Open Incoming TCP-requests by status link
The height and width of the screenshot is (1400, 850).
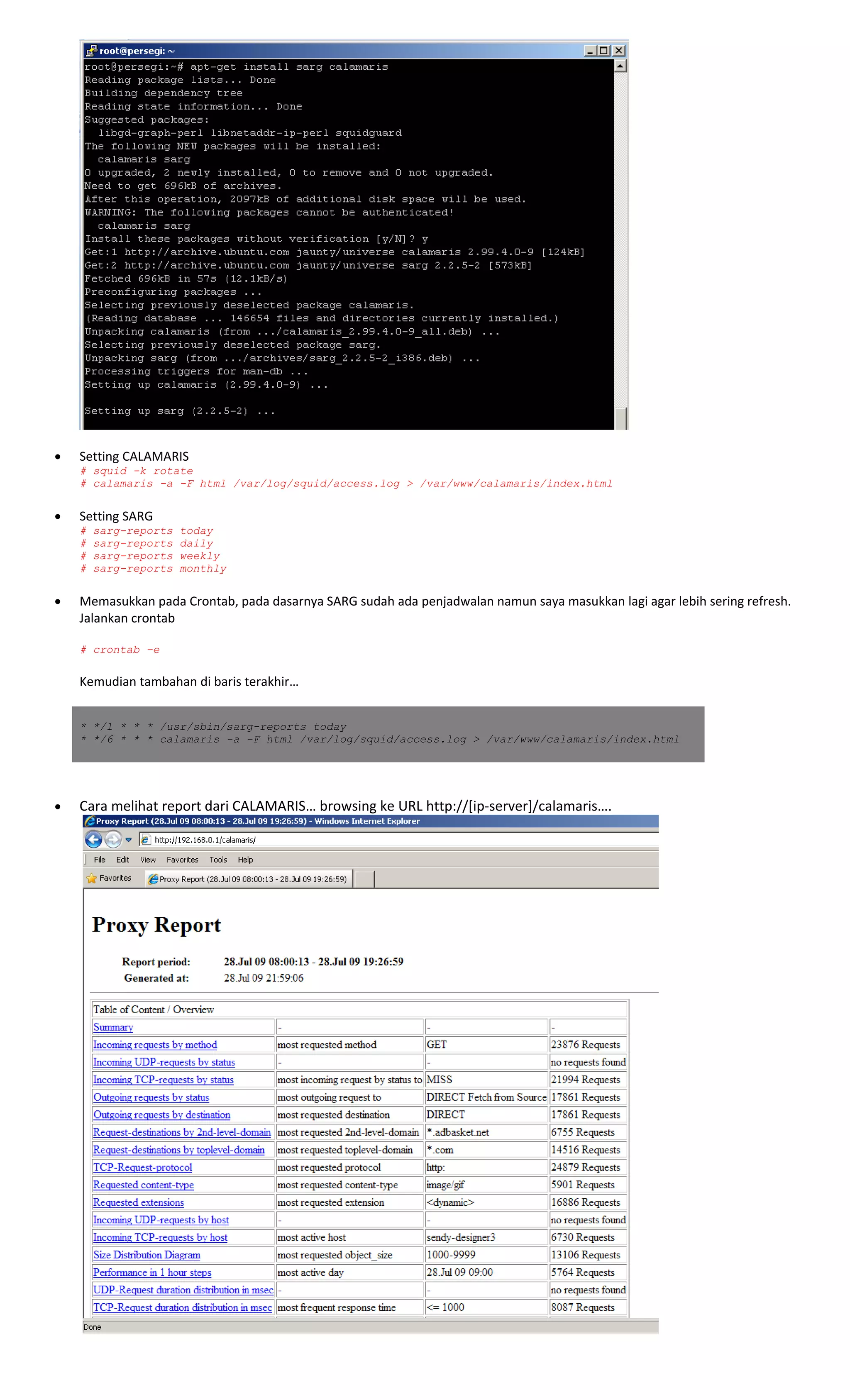pos(163,1080)
